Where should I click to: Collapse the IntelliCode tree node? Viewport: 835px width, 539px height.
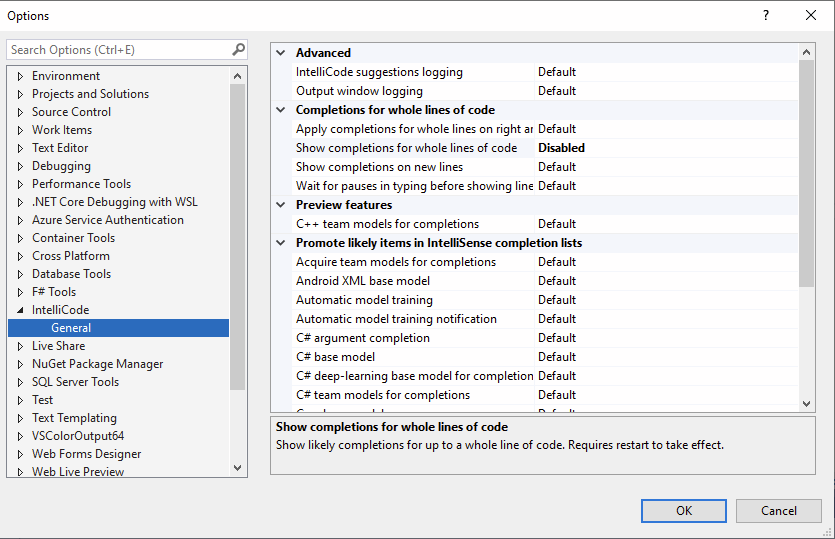point(20,310)
